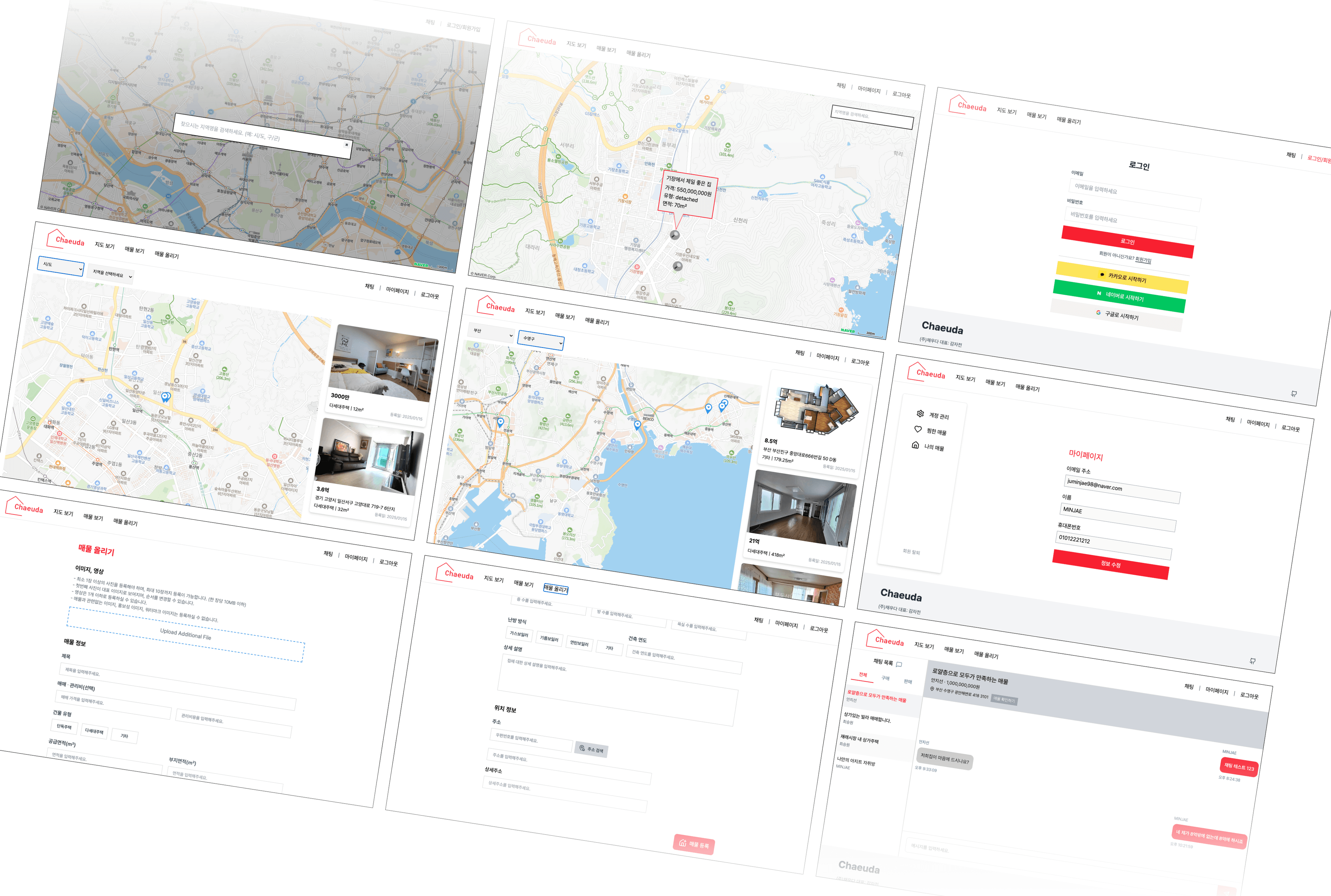The width and height of the screenshot is (1331, 896).
Task: Switch to the 판매 chat tab
Action: click(907, 681)
